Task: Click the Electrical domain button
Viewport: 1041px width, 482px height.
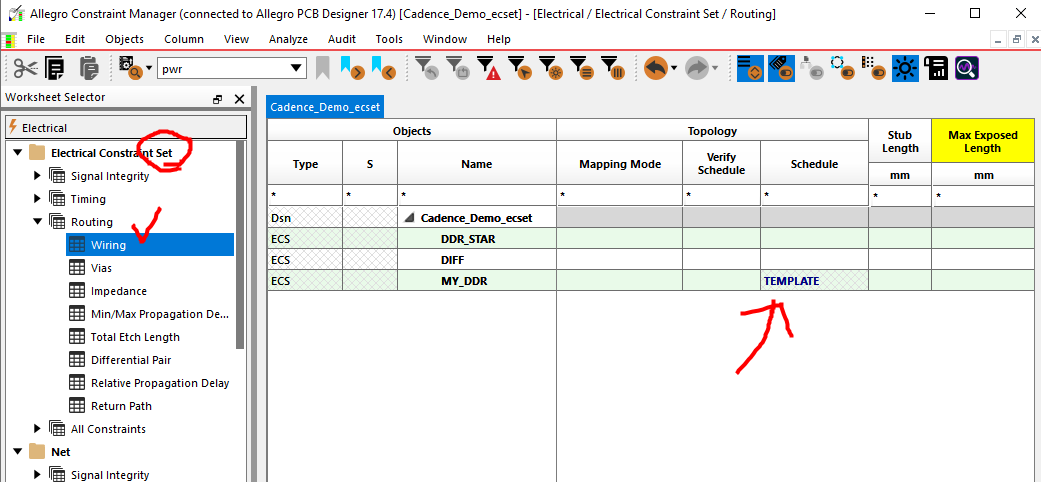Action: point(126,127)
